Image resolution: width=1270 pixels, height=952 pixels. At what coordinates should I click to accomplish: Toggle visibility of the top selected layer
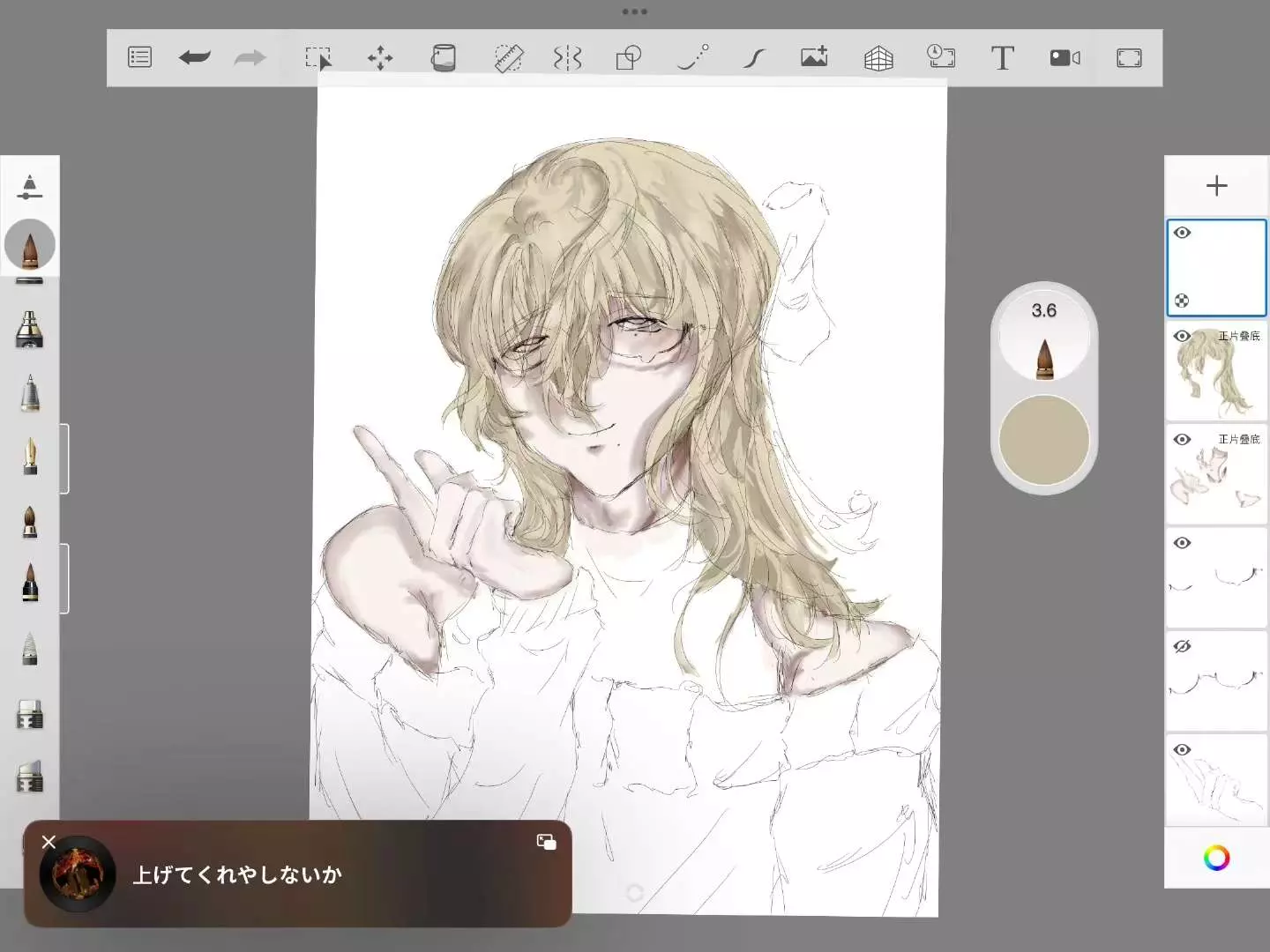click(x=1182, y=233)
